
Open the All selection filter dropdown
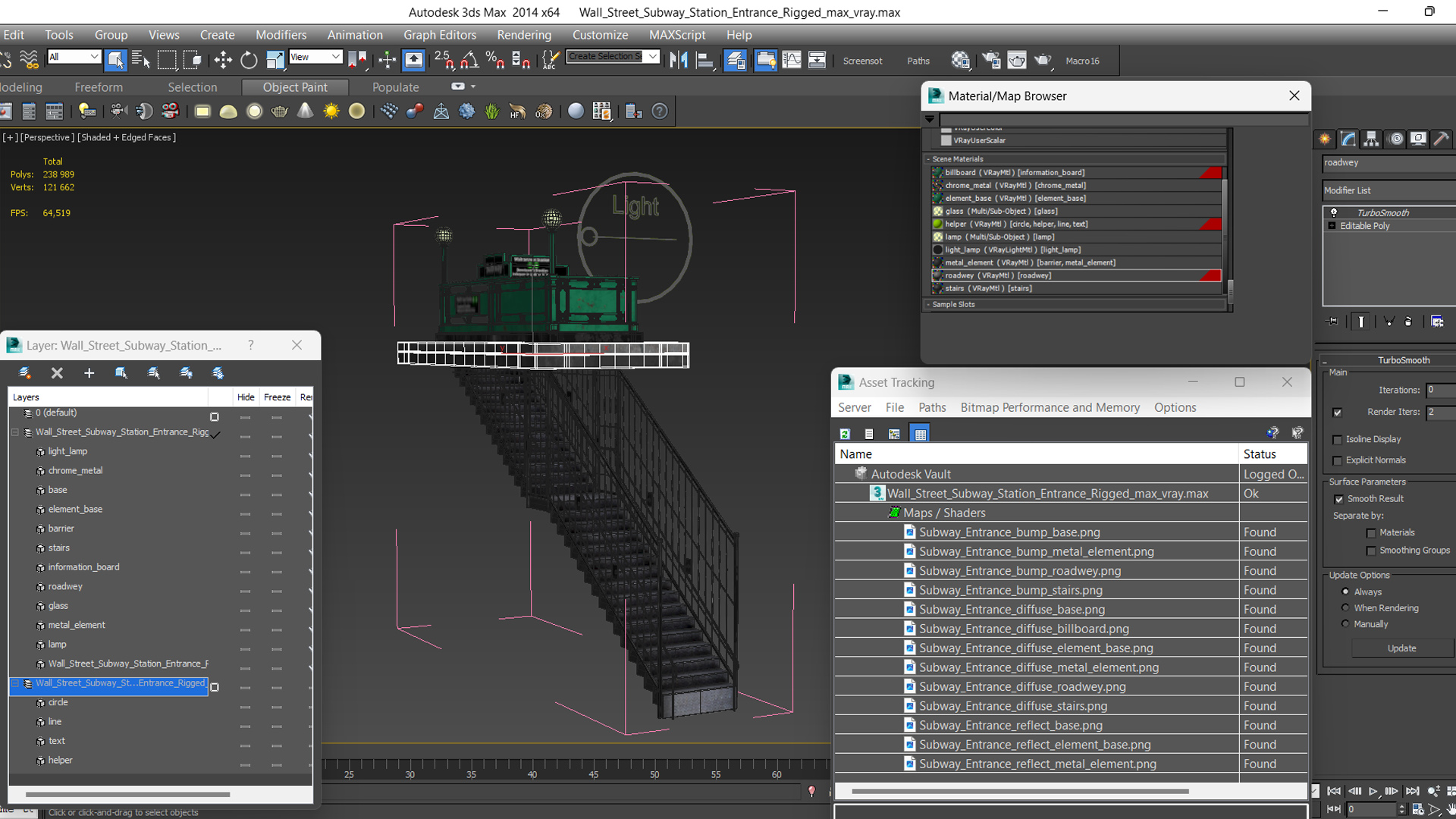(x=74, y=57)
